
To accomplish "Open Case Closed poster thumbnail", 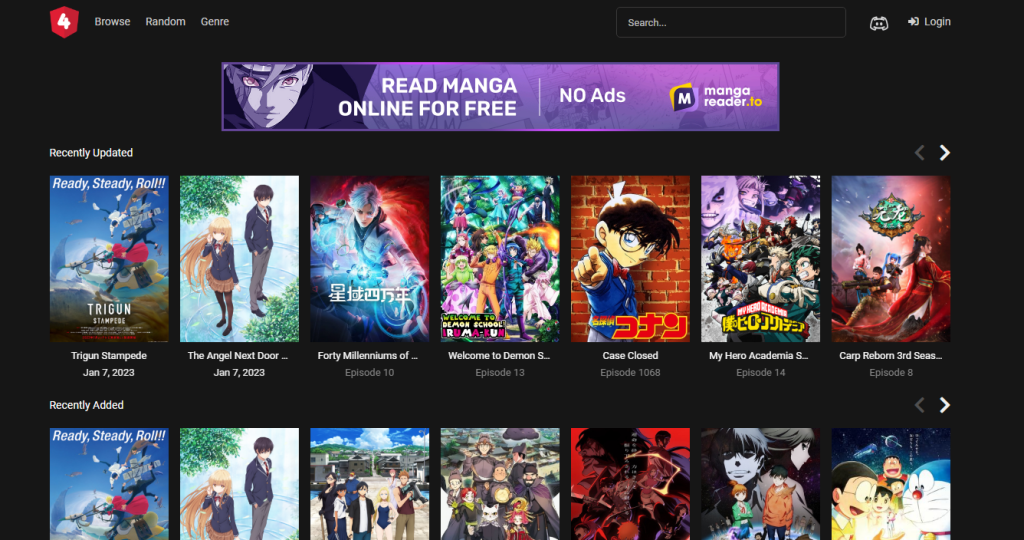I will point(630,259).
